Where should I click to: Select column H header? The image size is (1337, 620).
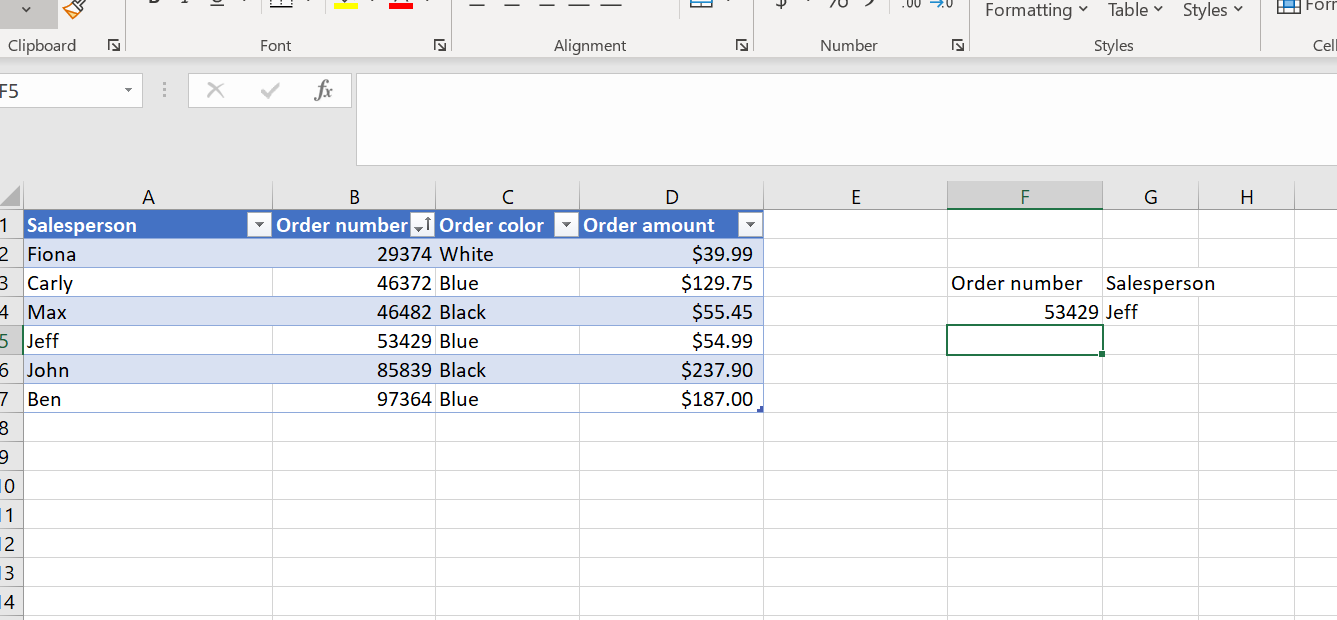pos(1246,197)
